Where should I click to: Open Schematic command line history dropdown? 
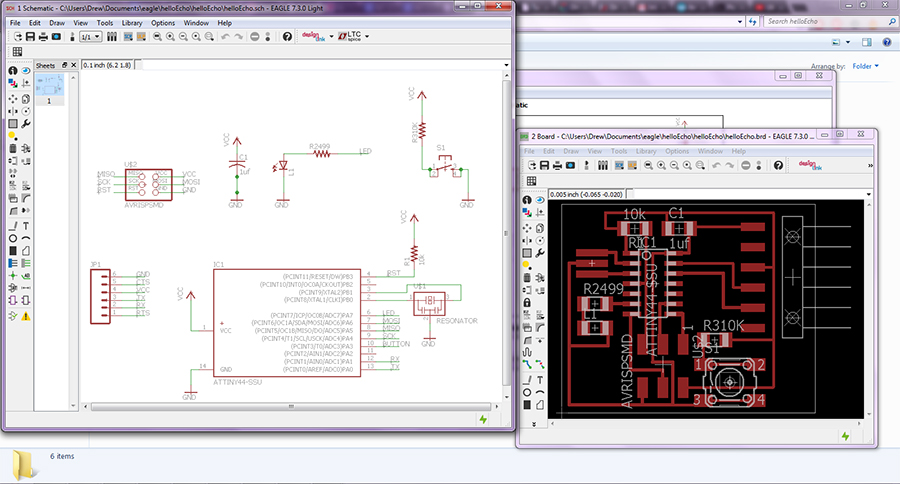pos(506,65)
